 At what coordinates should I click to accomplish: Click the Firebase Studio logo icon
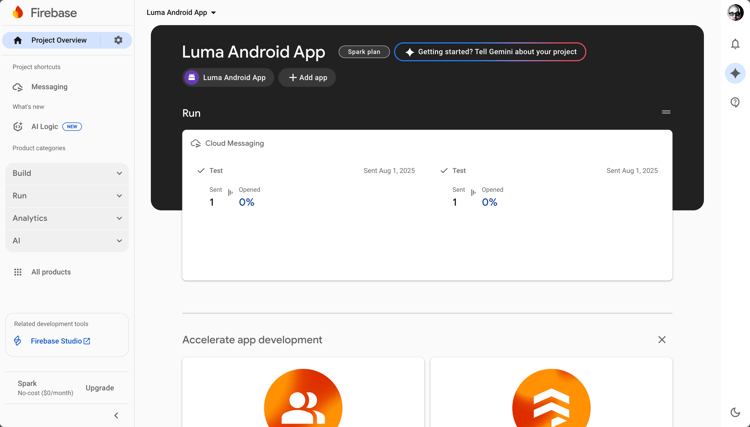click(x=18, y=341)
